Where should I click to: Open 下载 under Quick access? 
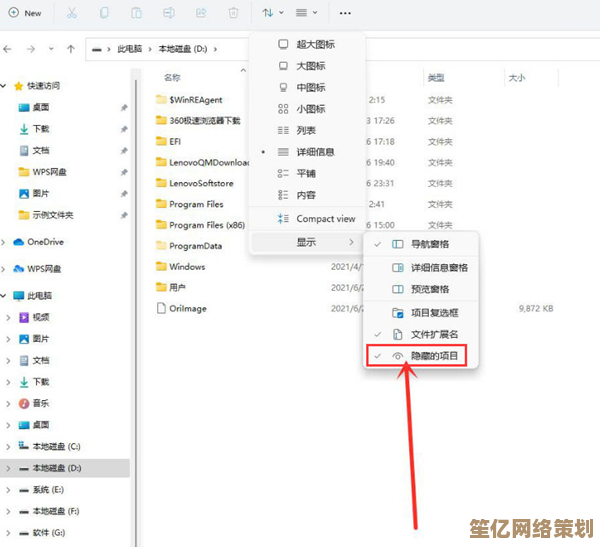click(41, 129)
